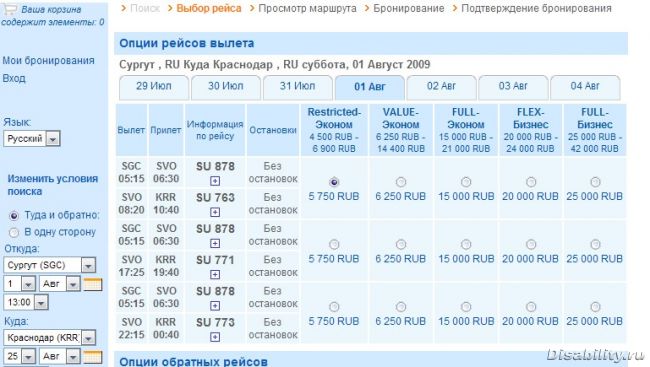Select Restricted-Эконом fare for SU 763 itinerary
650x367 pixels.
click(334, 182)
